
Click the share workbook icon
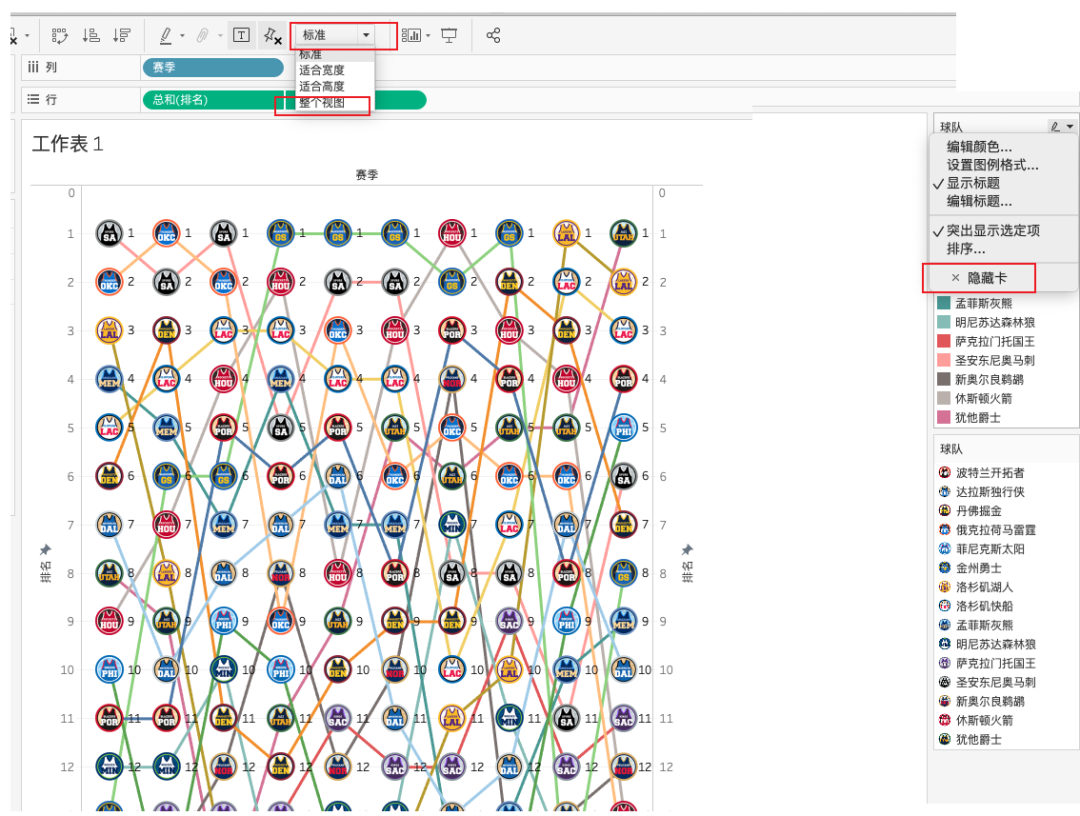(493, 35)
